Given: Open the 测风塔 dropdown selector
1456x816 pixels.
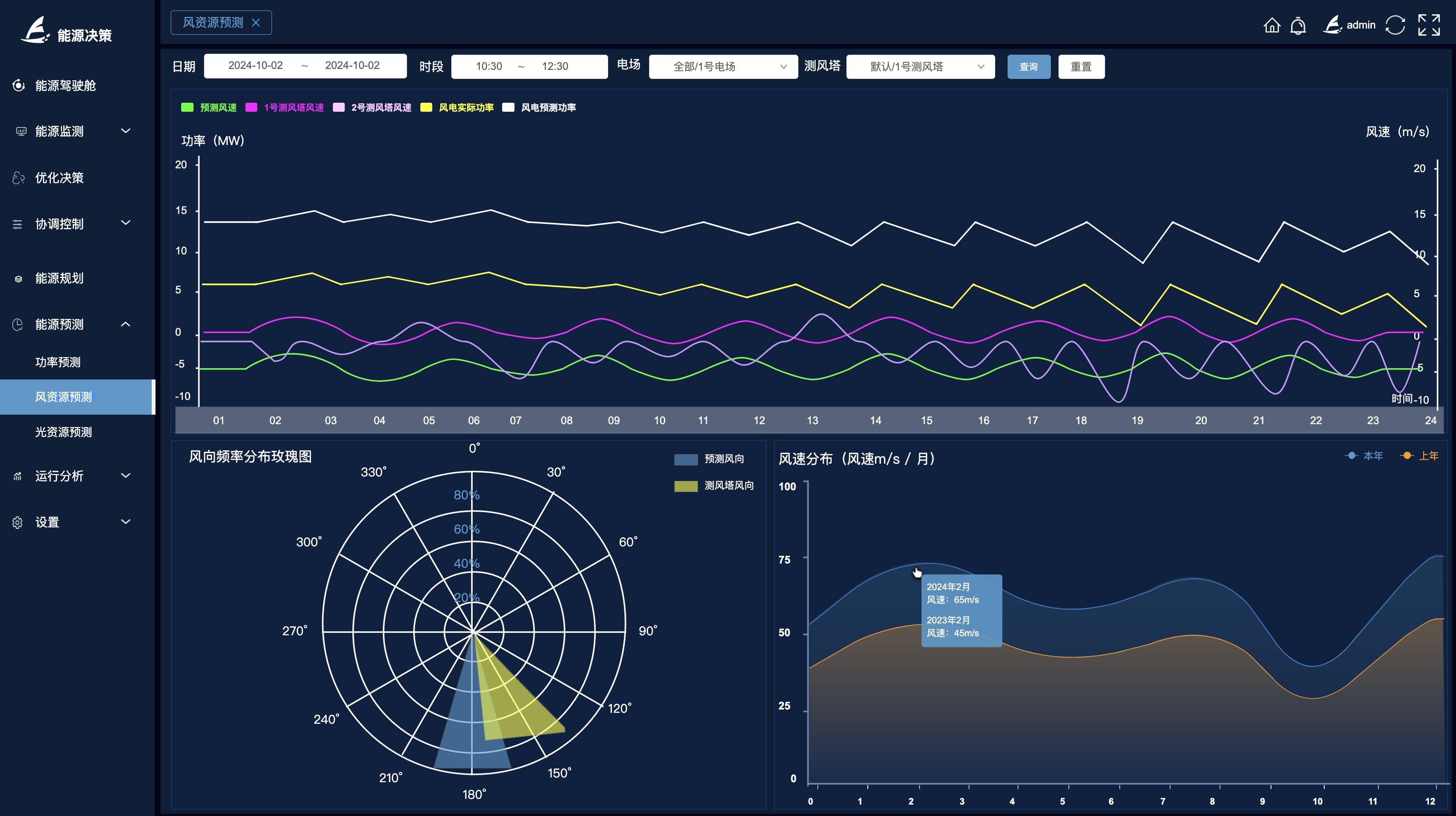Looking at the screenshot, I should tap(920, 67).
